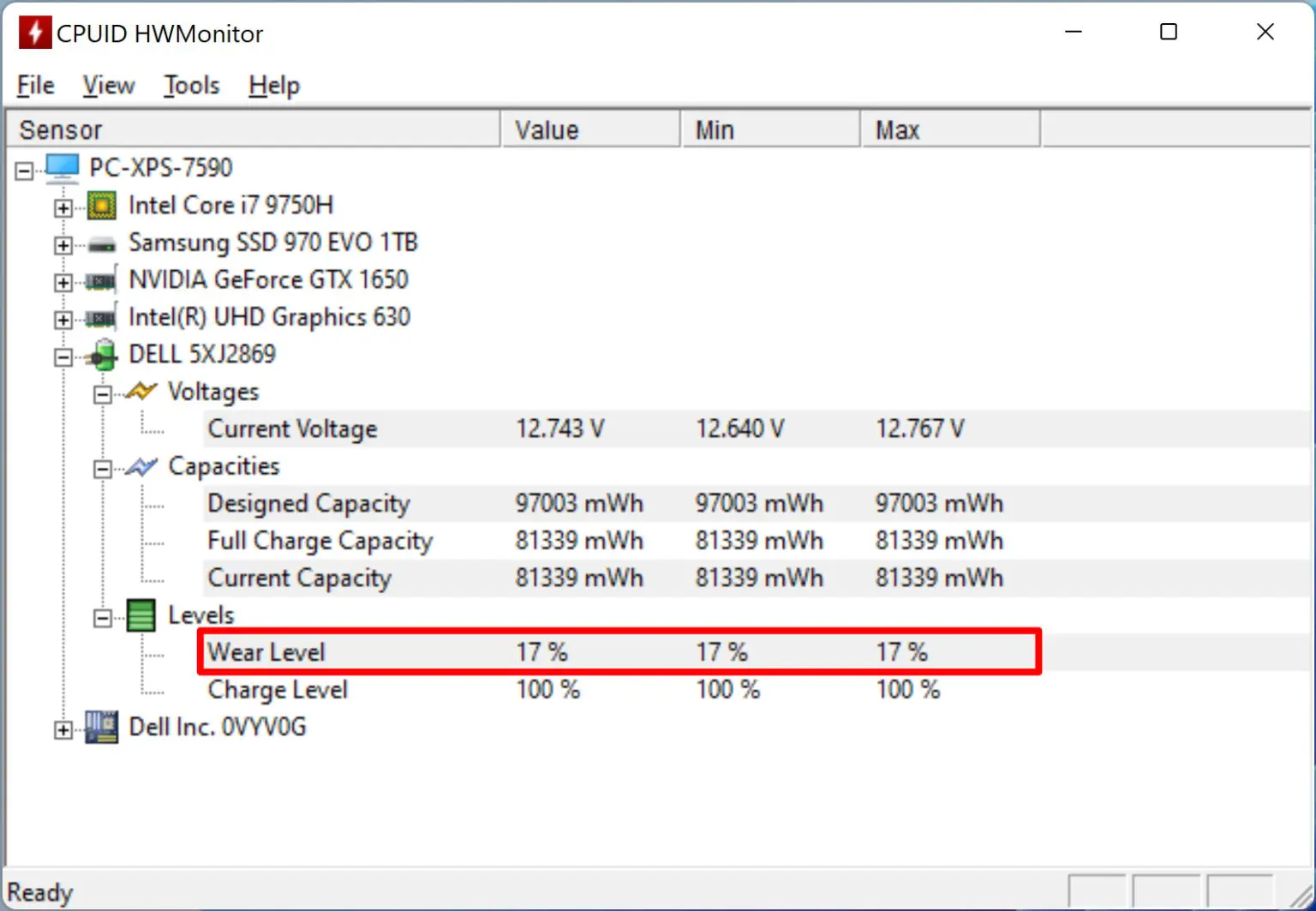Click the NVIDIA GeForce GTX 1650 graphics icon

click(101, 279)
